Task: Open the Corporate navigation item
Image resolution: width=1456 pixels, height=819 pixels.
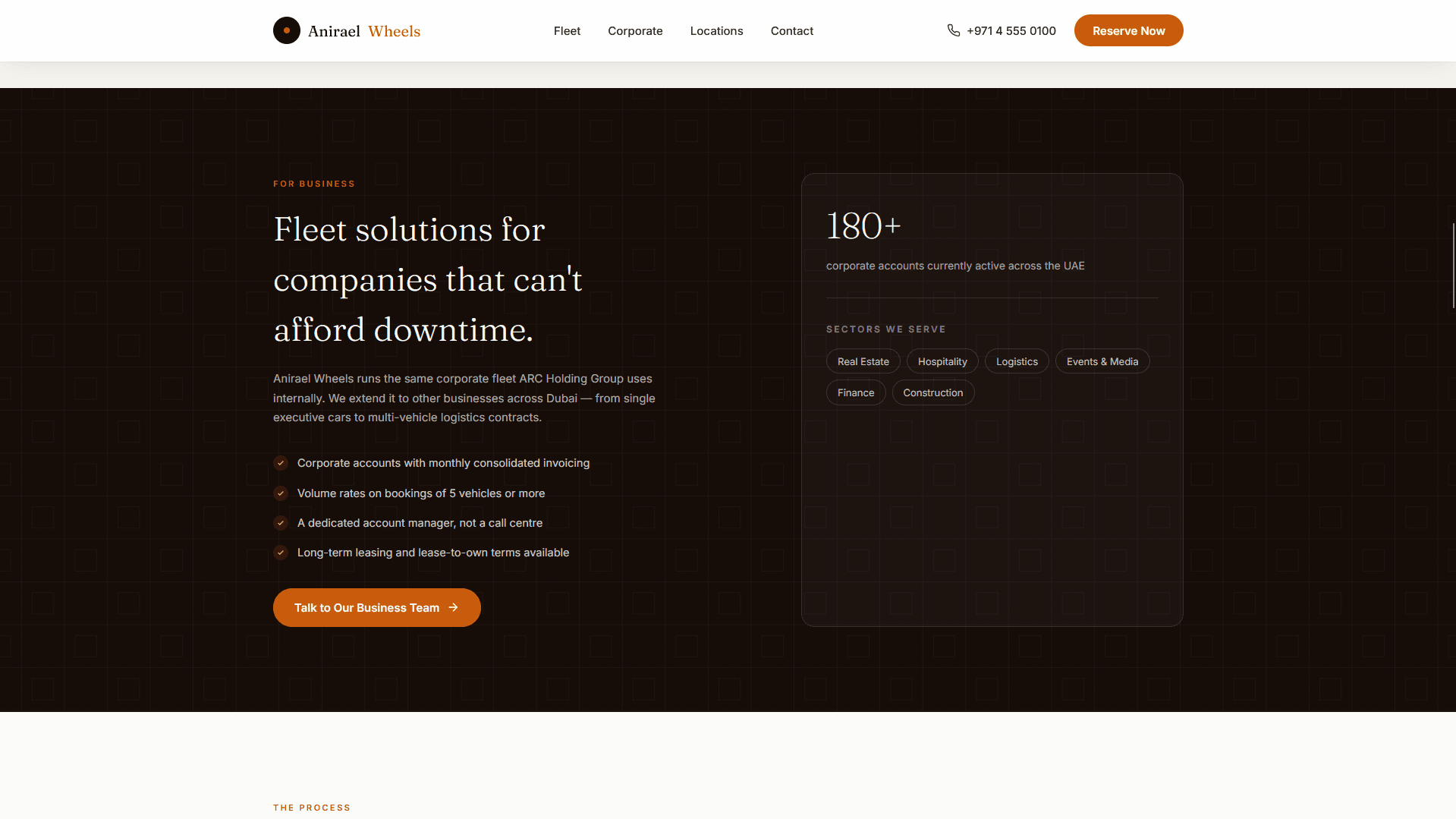Action: pos(635,30)
